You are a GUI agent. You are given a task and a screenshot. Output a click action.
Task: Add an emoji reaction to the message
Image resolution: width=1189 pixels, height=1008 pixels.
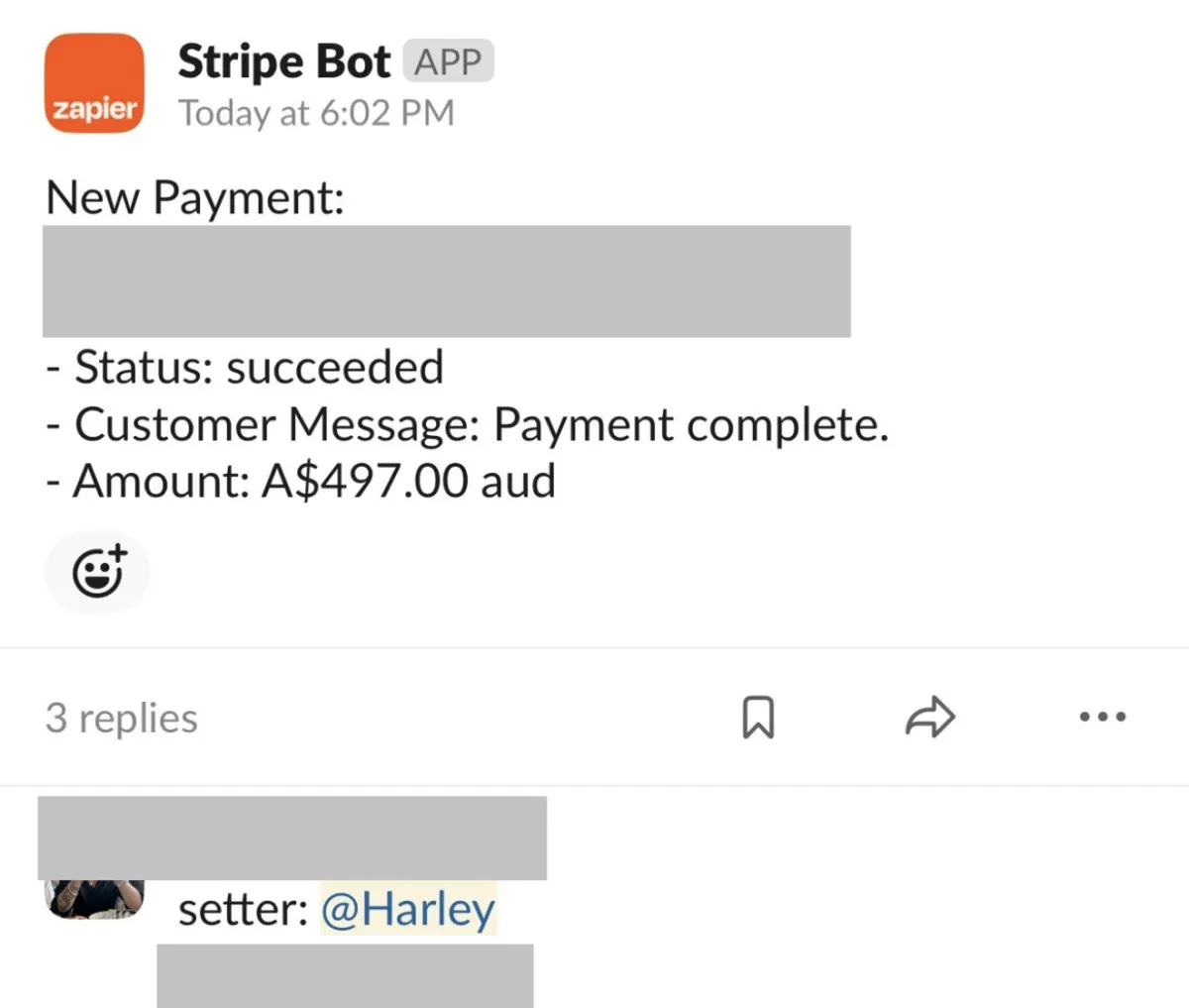tap(98, 571)
